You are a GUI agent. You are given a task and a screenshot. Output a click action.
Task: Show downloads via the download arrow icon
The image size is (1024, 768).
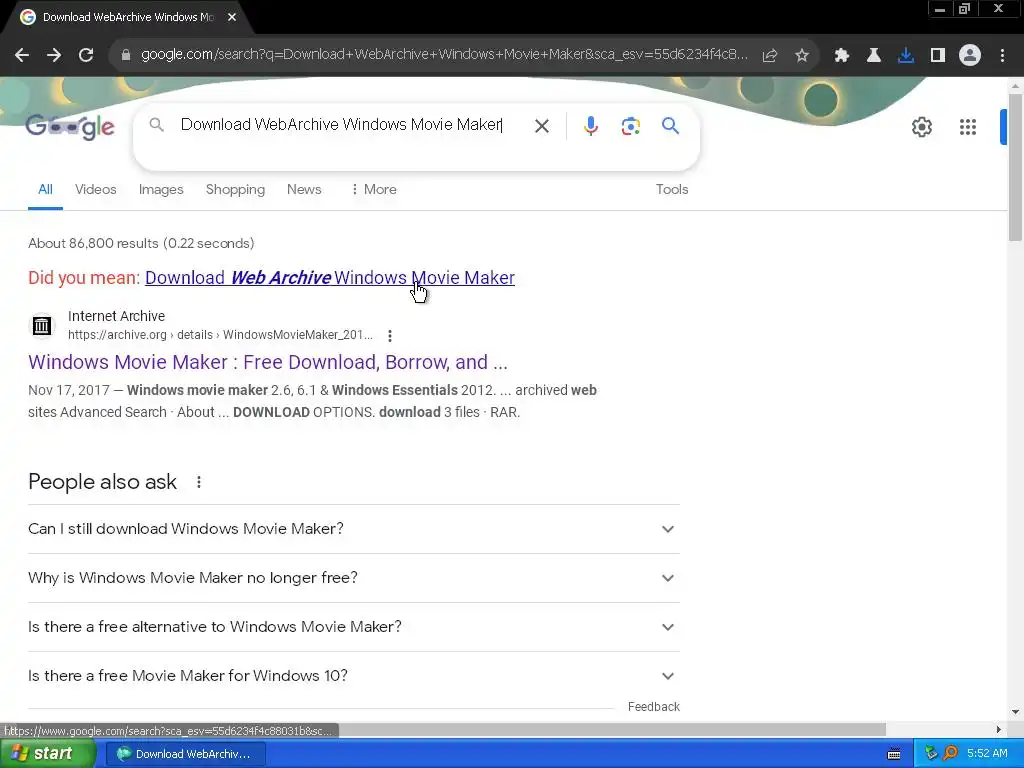click(906, 56)
